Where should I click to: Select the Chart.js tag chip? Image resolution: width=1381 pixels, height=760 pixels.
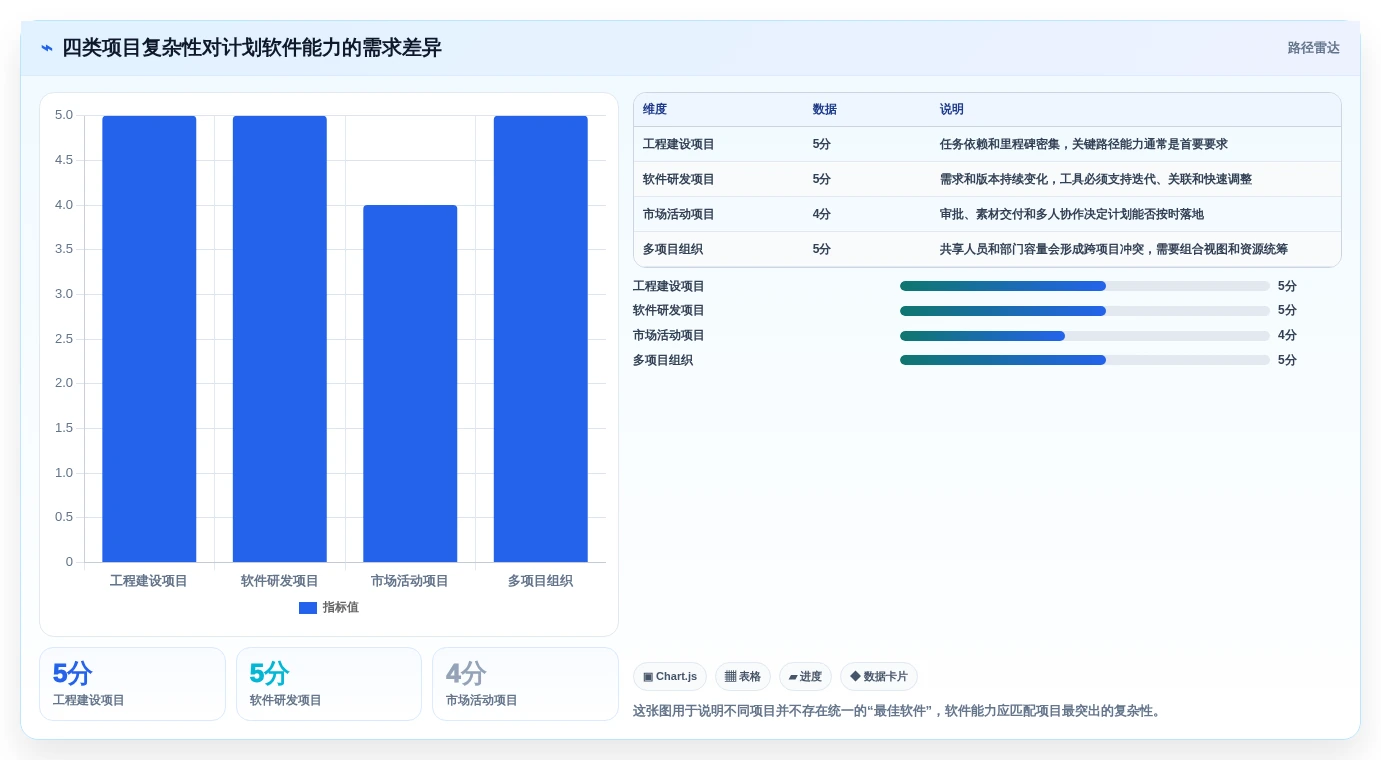pyautogui.click(x=670, y=677)
